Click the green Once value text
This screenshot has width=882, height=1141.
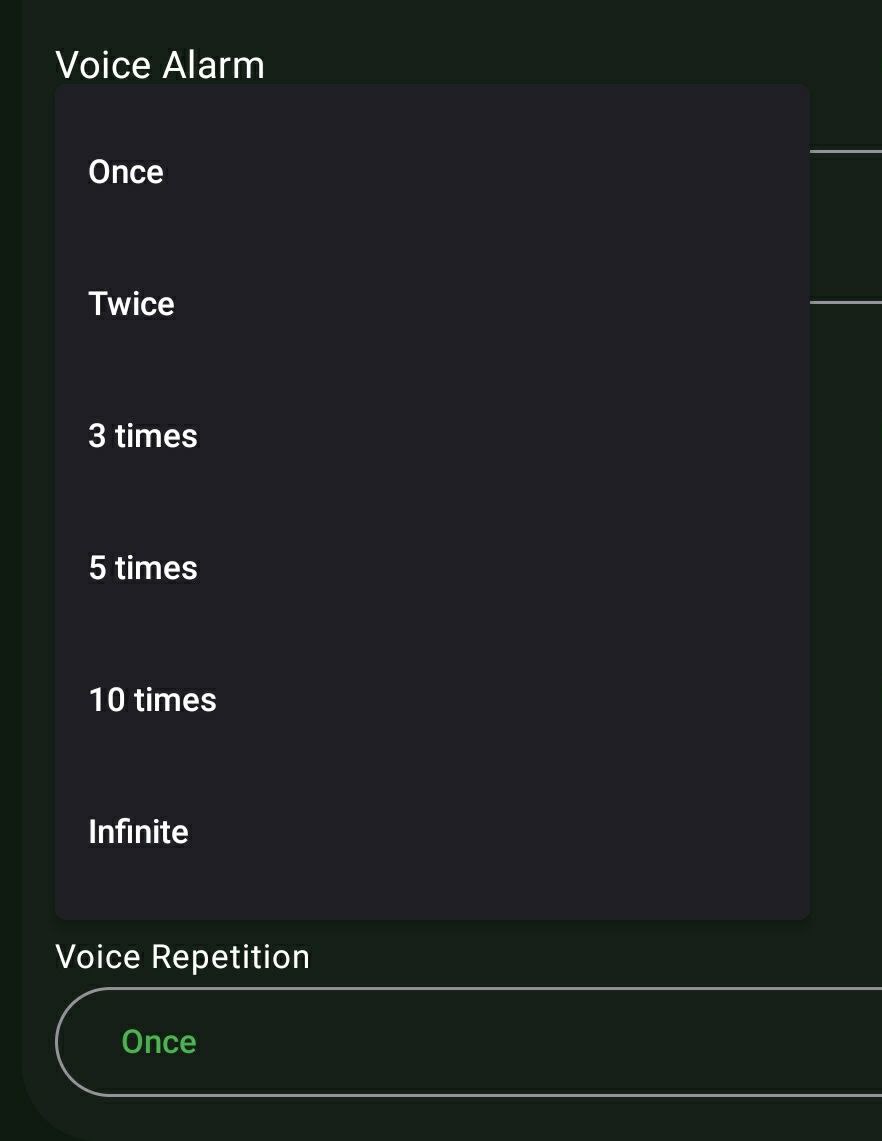(x=159, y=1042)
